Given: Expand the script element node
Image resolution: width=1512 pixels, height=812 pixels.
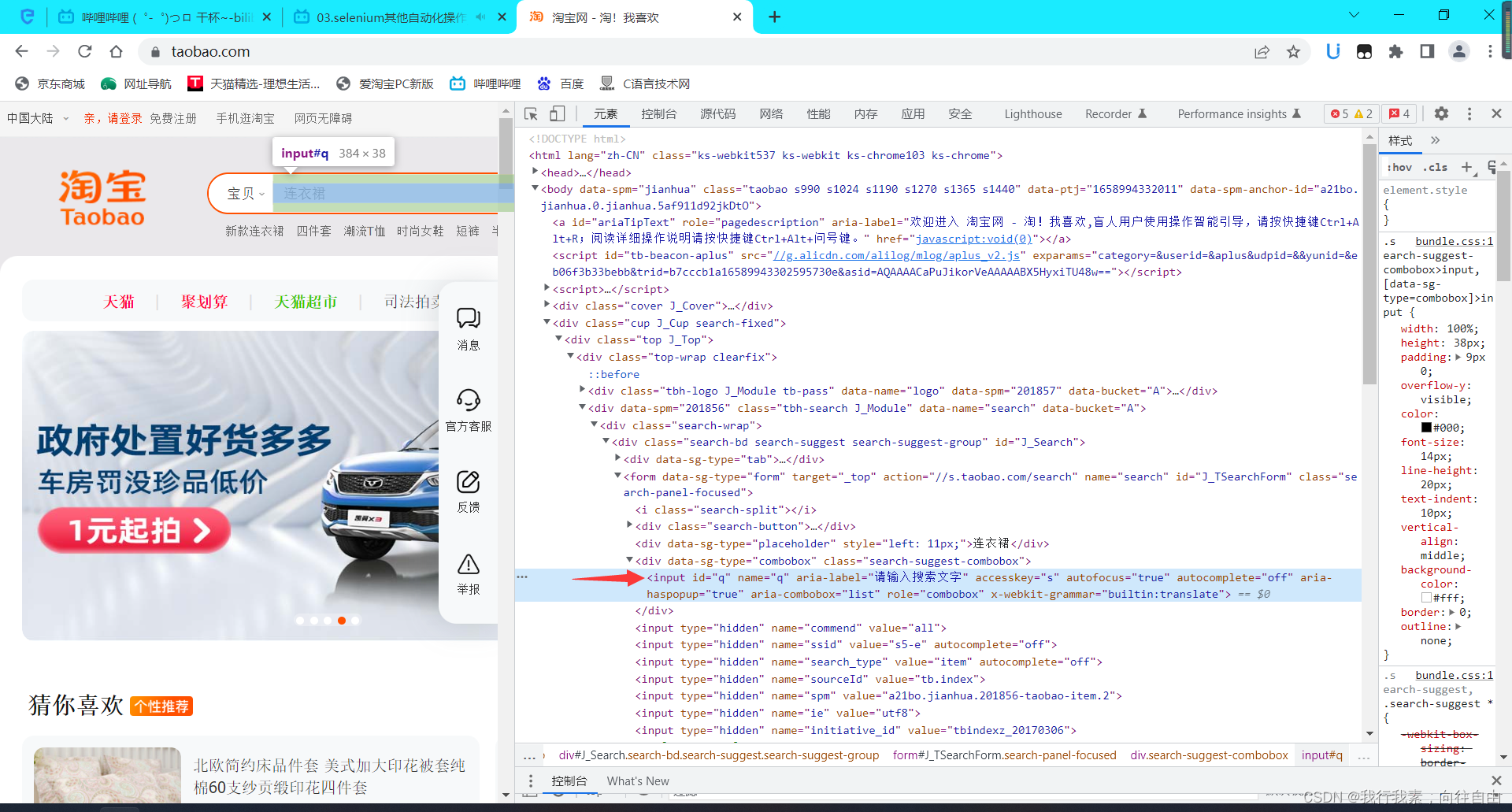Looking at the screenshot, I should click(547, 288).
